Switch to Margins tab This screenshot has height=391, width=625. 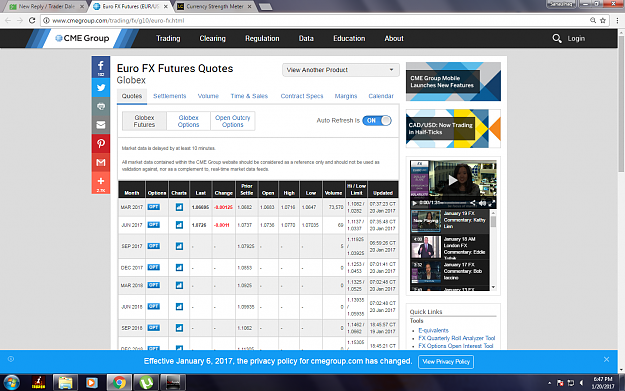coord(346,96)
